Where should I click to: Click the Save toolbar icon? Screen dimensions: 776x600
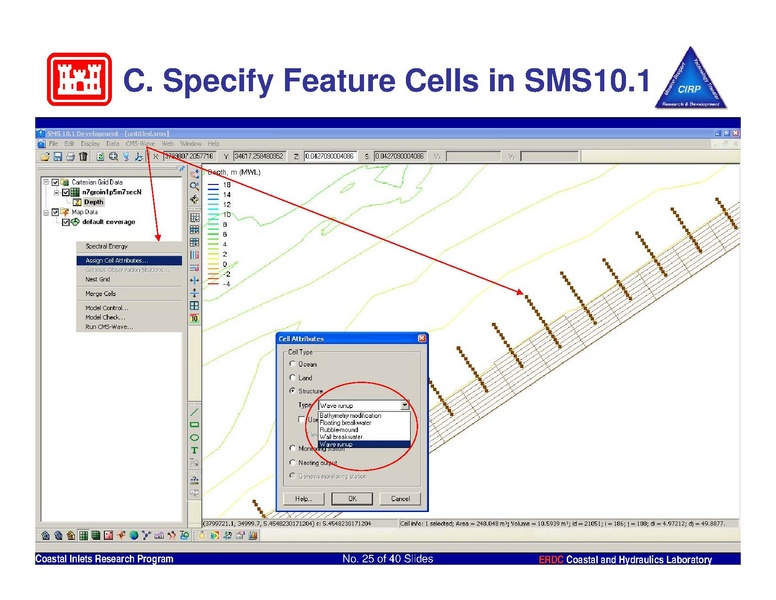pyautogui.click(x=57, y=156)
